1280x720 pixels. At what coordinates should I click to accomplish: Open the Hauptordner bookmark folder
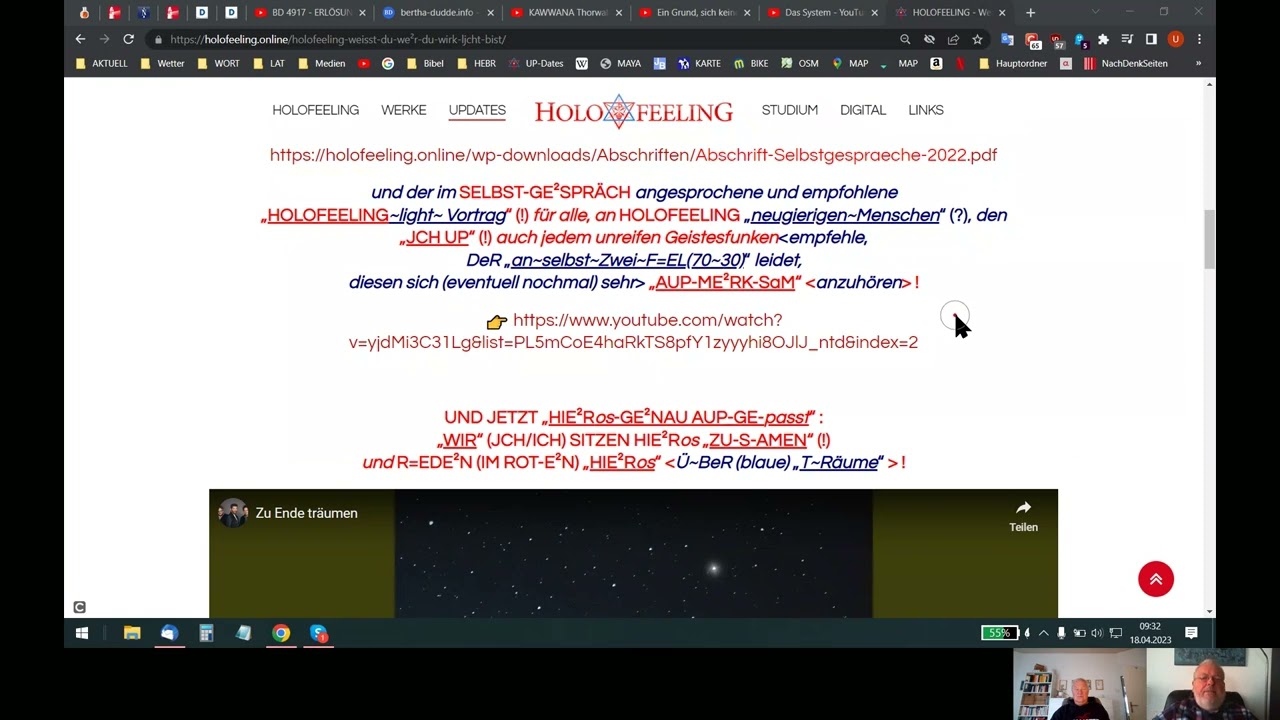pos(1013,63)
